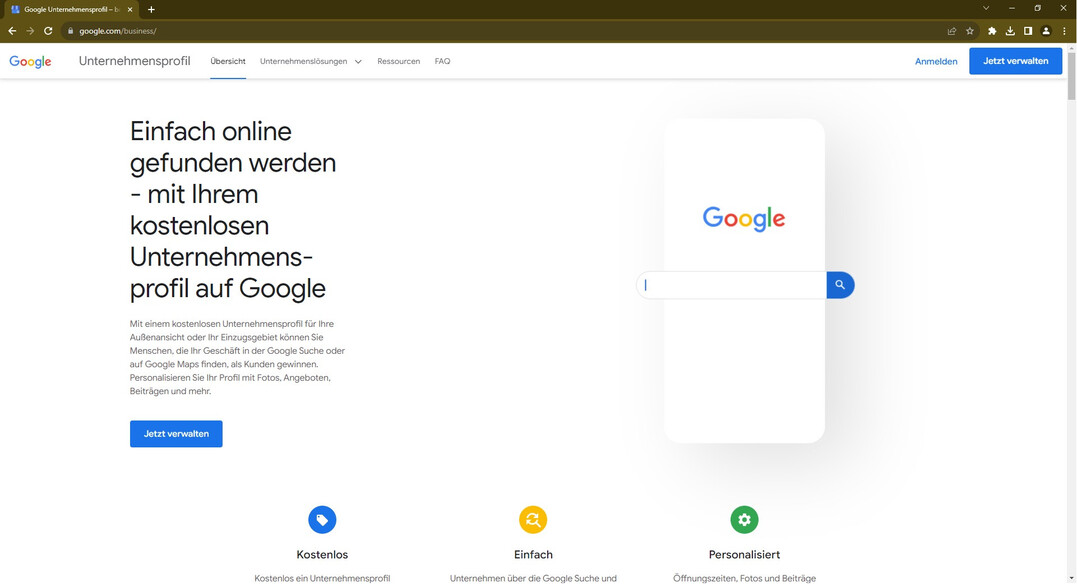This screenshot has height=587, width=1077.
Task: Open a new tab with the plus icon
Action: coord(151,10)
